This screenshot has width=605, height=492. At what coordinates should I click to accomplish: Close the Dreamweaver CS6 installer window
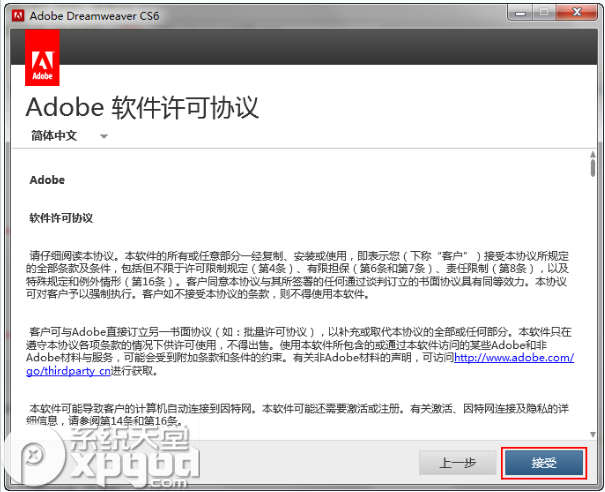[576, 13]
